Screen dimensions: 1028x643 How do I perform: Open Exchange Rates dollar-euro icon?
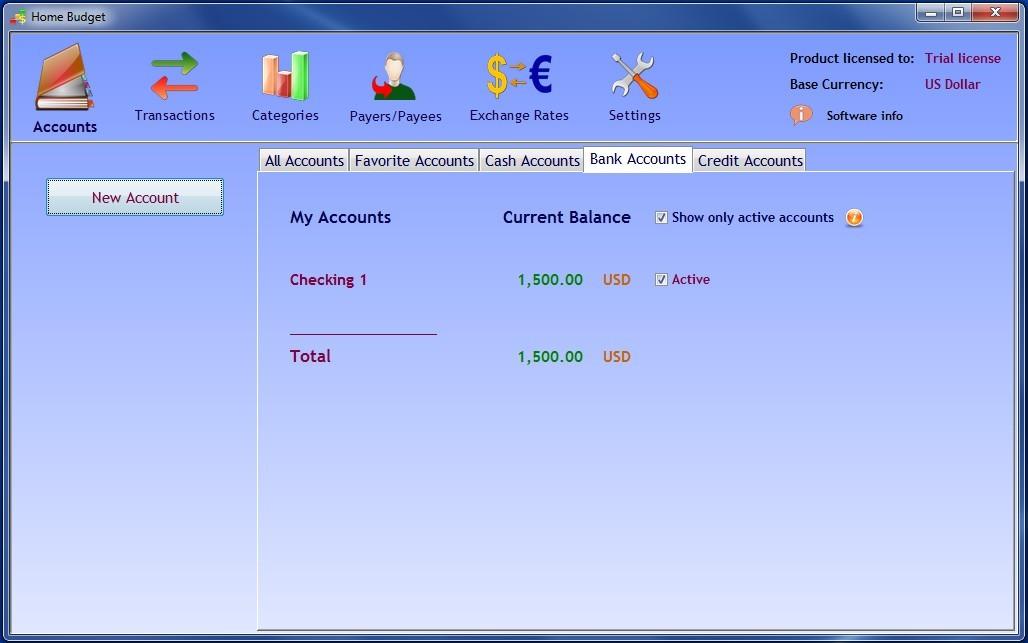(519, 75)
